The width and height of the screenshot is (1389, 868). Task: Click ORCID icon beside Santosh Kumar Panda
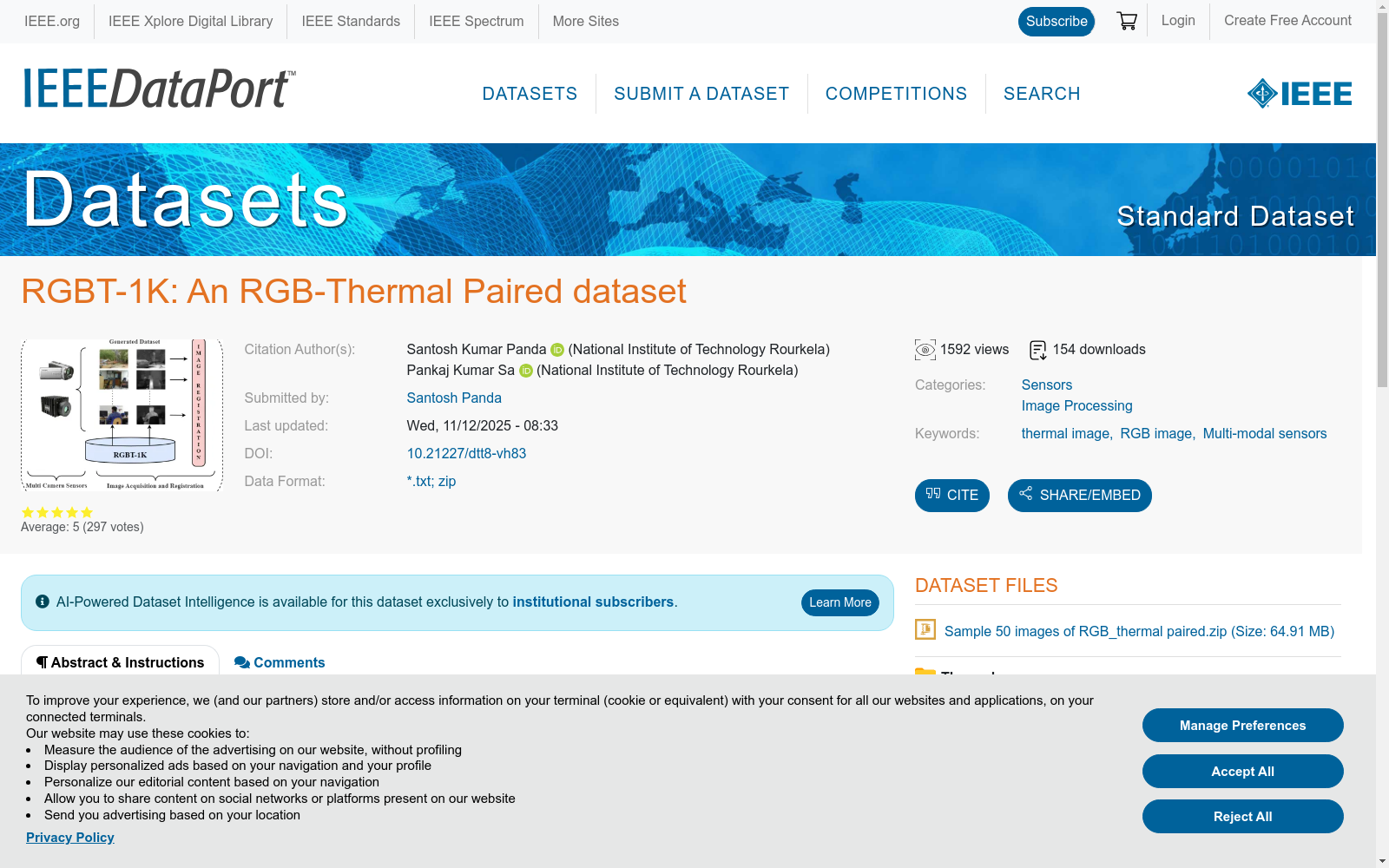557,350
